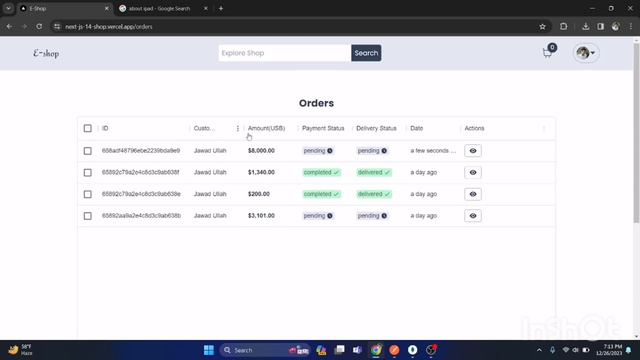Screen dimensions: 640x360
Task: Open the tab search dropdown arrow
Action: click(x=8, y=8)
